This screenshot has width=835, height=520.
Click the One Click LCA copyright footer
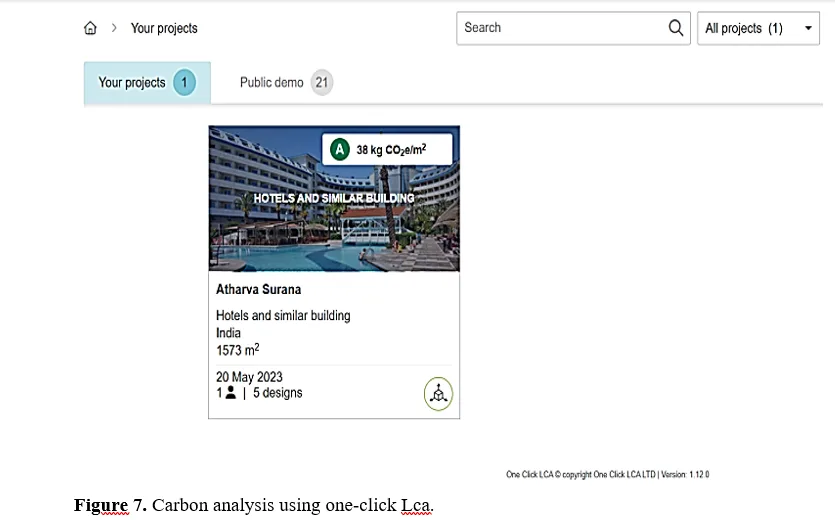coord(608,474)
